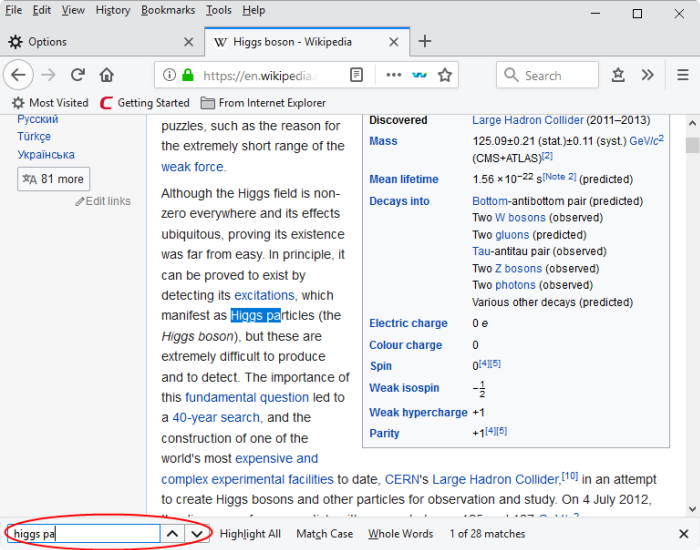
Task: Reload the current page
Action: point(78,75)
